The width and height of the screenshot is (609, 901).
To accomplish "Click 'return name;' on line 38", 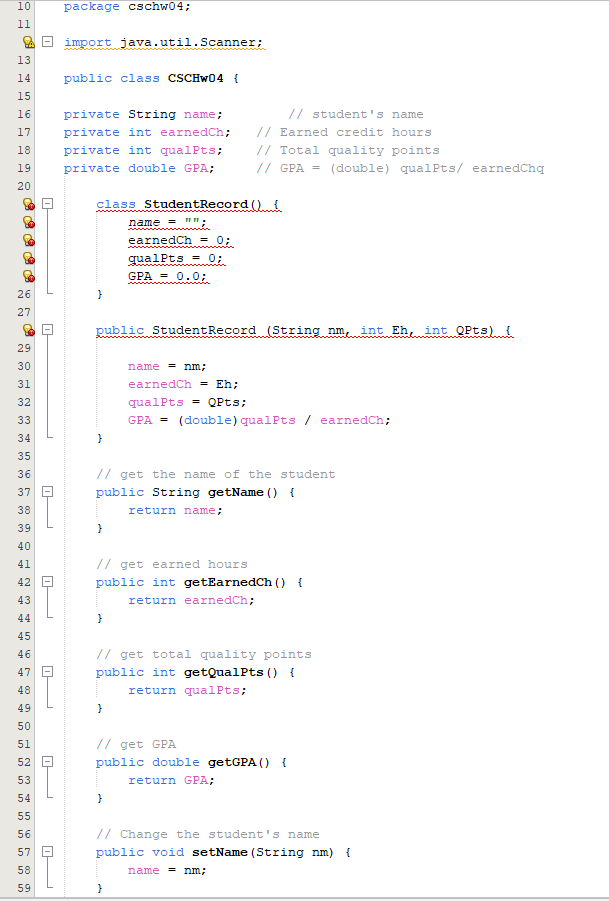I will click(x=175, y=510).
